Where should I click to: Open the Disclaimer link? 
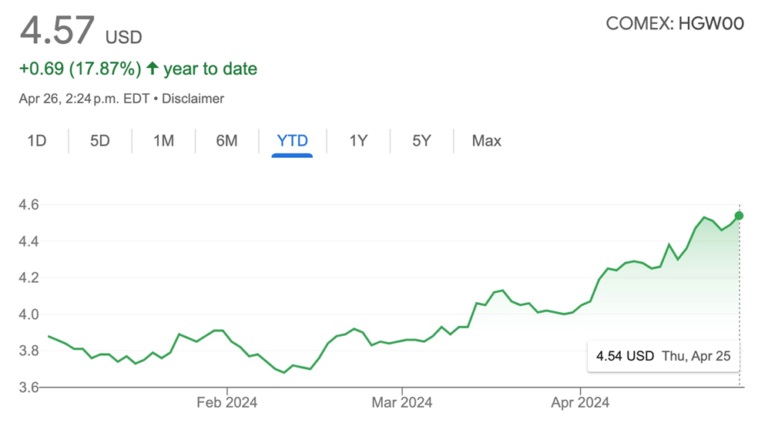pos(195,99)
